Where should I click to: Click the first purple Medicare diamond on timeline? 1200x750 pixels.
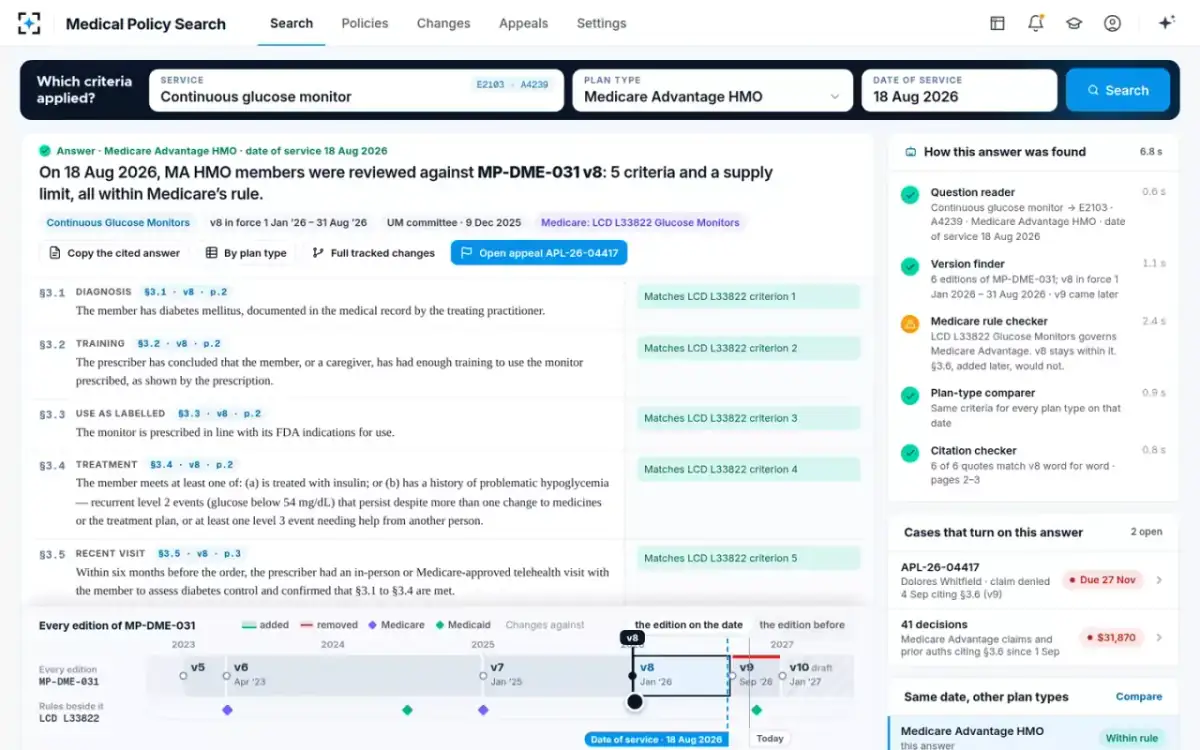pos(227,710)
